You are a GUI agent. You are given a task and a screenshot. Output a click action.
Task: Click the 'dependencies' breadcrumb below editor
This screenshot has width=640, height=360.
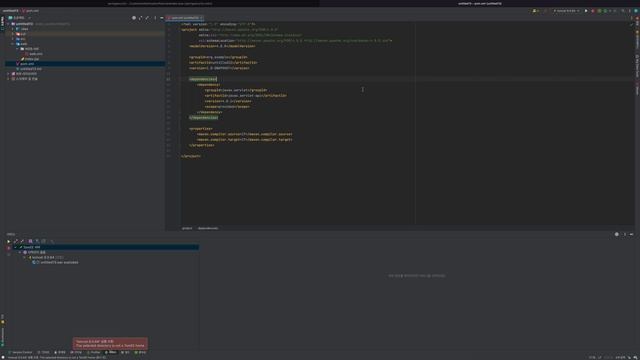[x=208, y=229]
